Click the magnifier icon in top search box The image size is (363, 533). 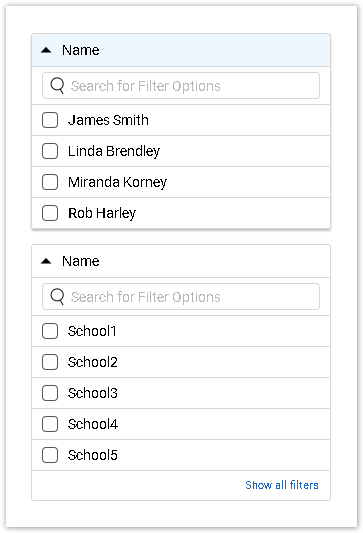[x=57, y=86]
